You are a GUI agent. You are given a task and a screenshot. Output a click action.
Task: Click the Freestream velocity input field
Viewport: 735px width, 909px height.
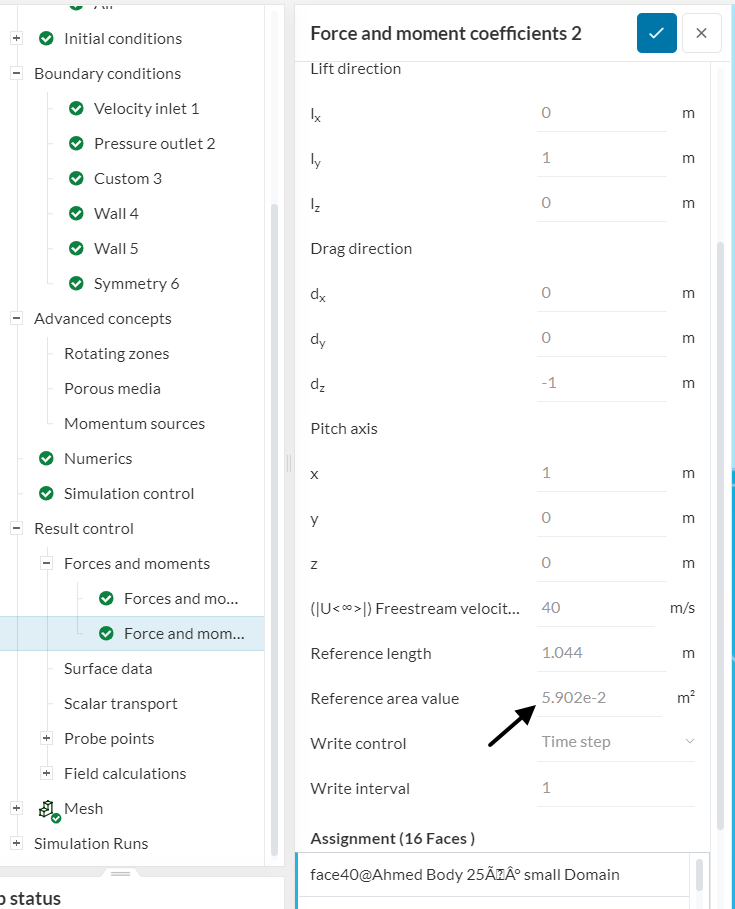600,608
